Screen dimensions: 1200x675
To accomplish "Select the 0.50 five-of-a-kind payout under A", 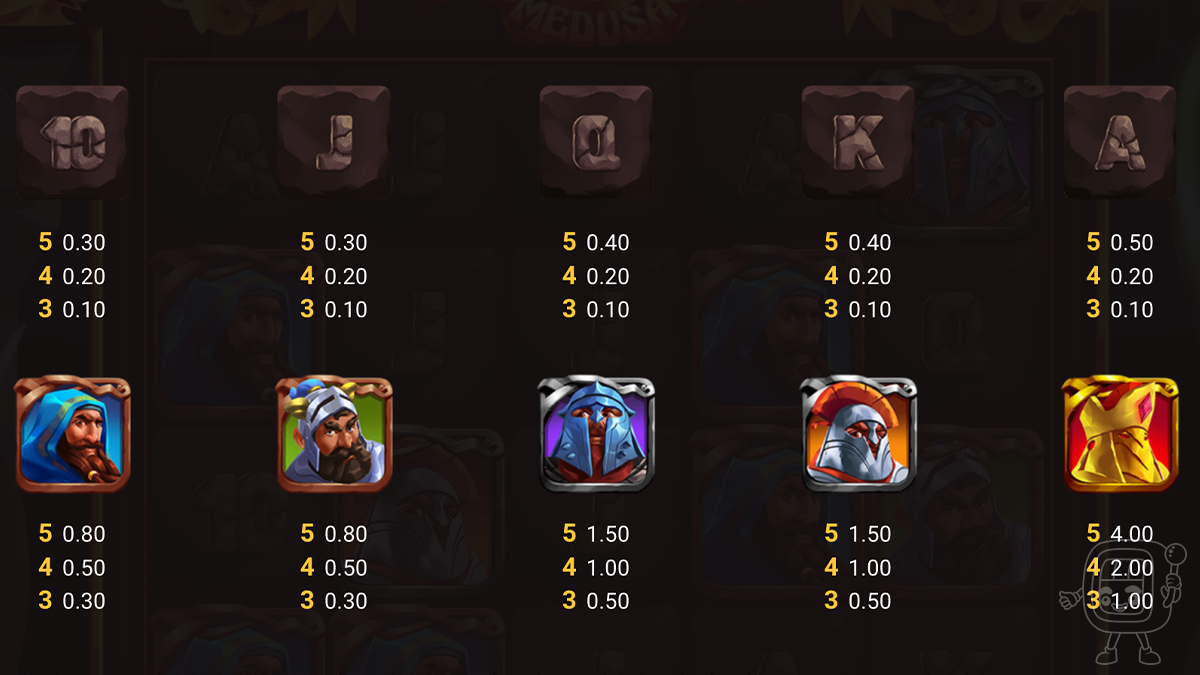I will [1132, 242].
